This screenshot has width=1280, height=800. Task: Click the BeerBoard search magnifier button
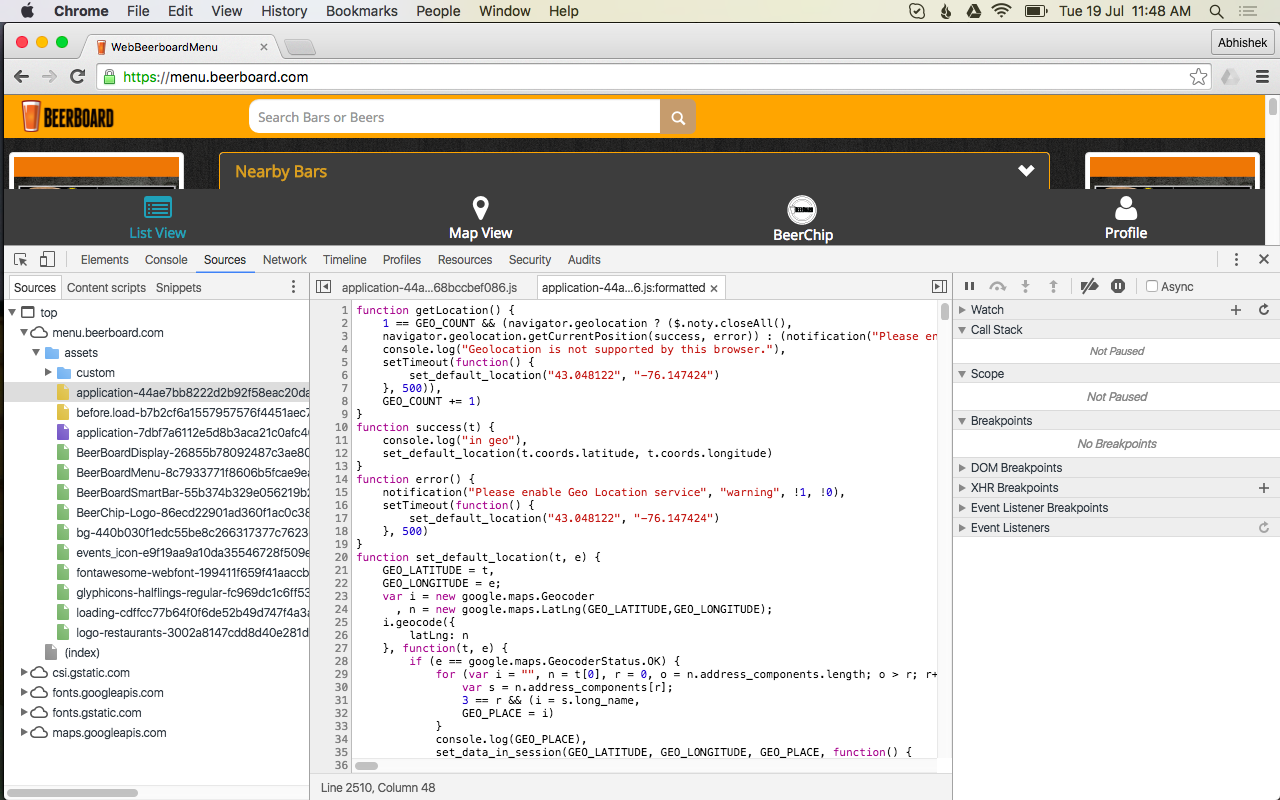678,117
